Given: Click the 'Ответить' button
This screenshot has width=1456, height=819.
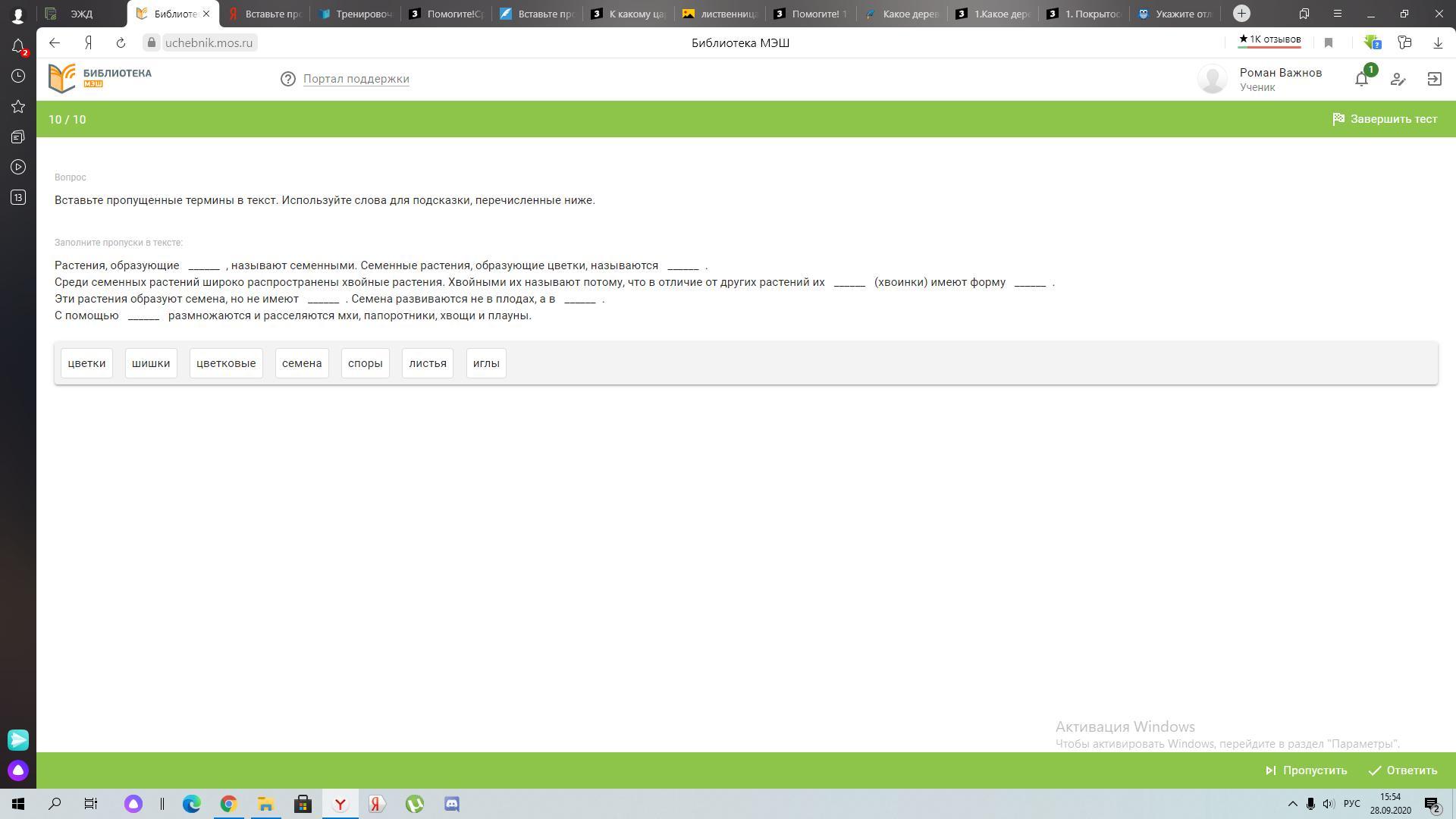Looking at the screenshot, I should pos(1403,770).
